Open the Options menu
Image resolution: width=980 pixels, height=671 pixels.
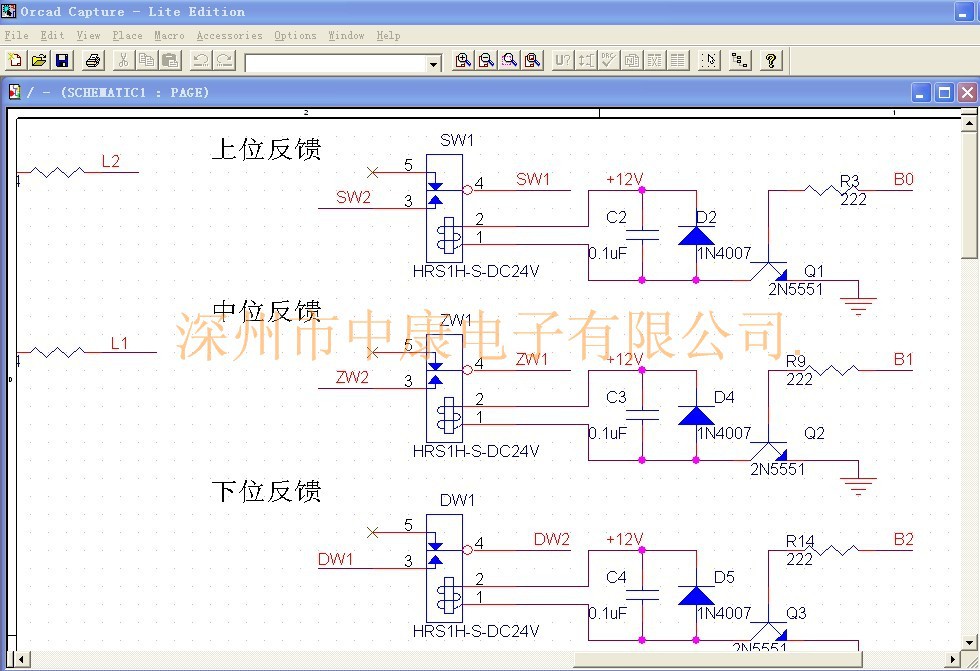pyautogui.click(x=294, y=35)
